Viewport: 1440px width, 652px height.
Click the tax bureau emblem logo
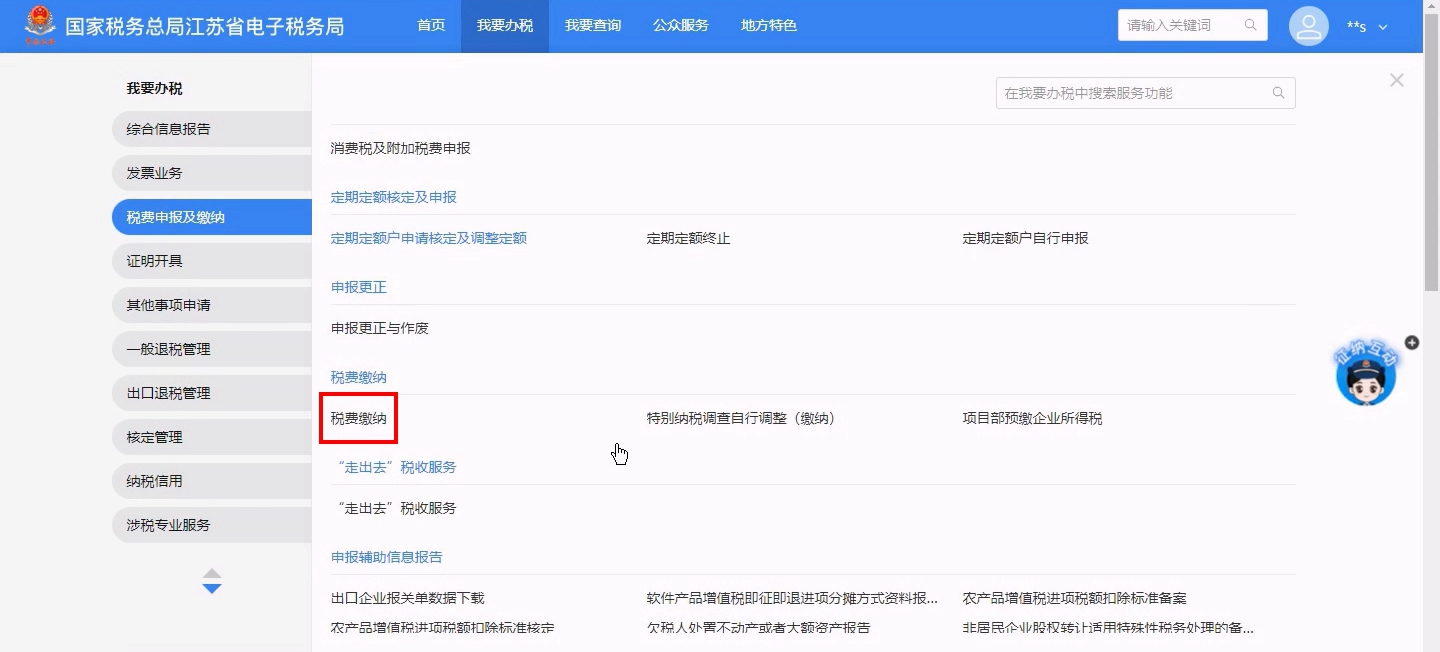pos(40,26)
